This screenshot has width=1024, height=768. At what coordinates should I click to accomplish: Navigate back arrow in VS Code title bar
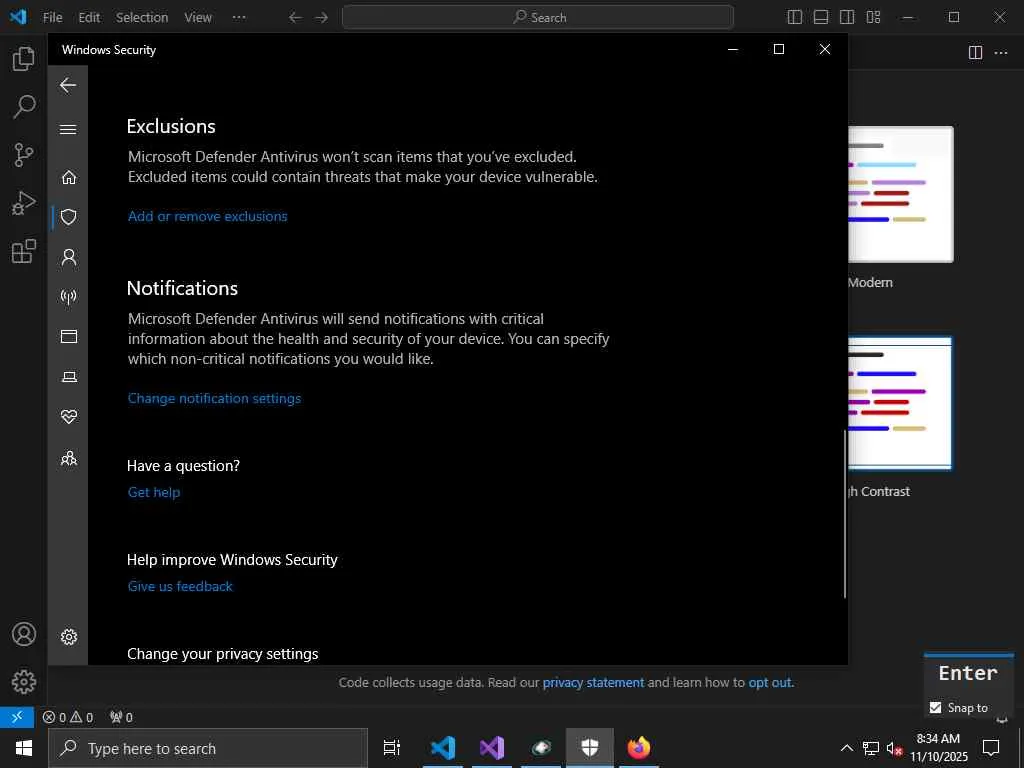(295, 18)
